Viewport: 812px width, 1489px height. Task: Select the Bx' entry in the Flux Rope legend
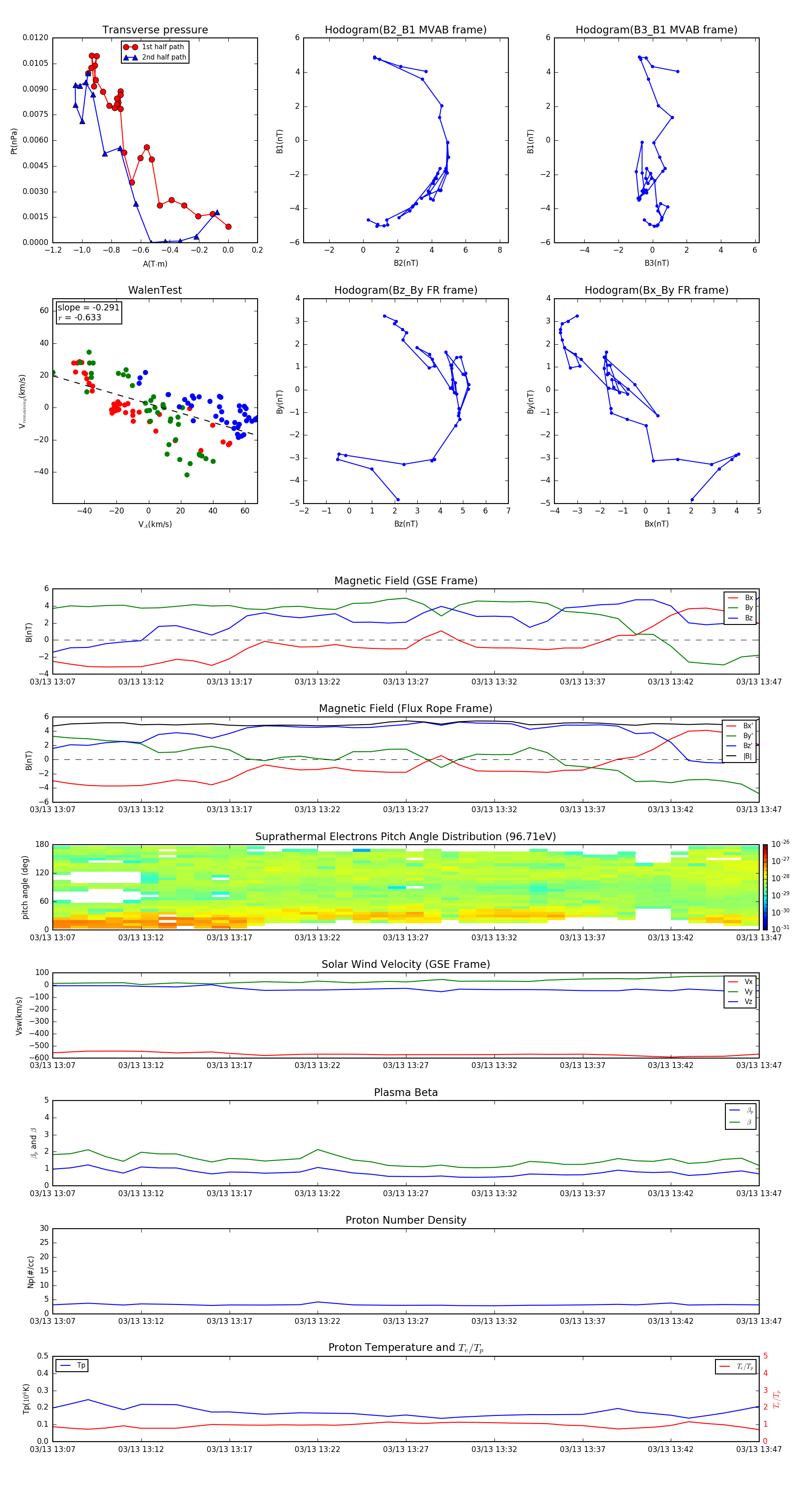[740, 726]
